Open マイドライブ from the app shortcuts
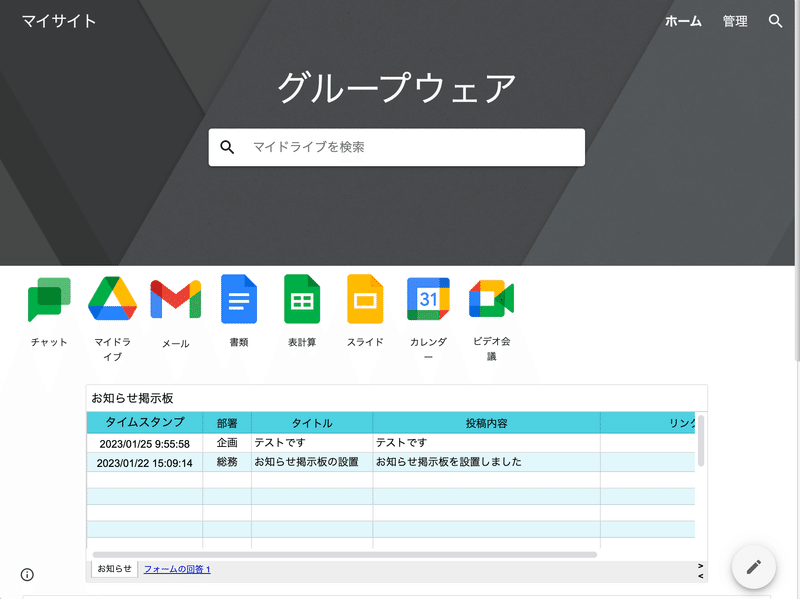This screenshot has height=599, width=800. pos(112,299)
